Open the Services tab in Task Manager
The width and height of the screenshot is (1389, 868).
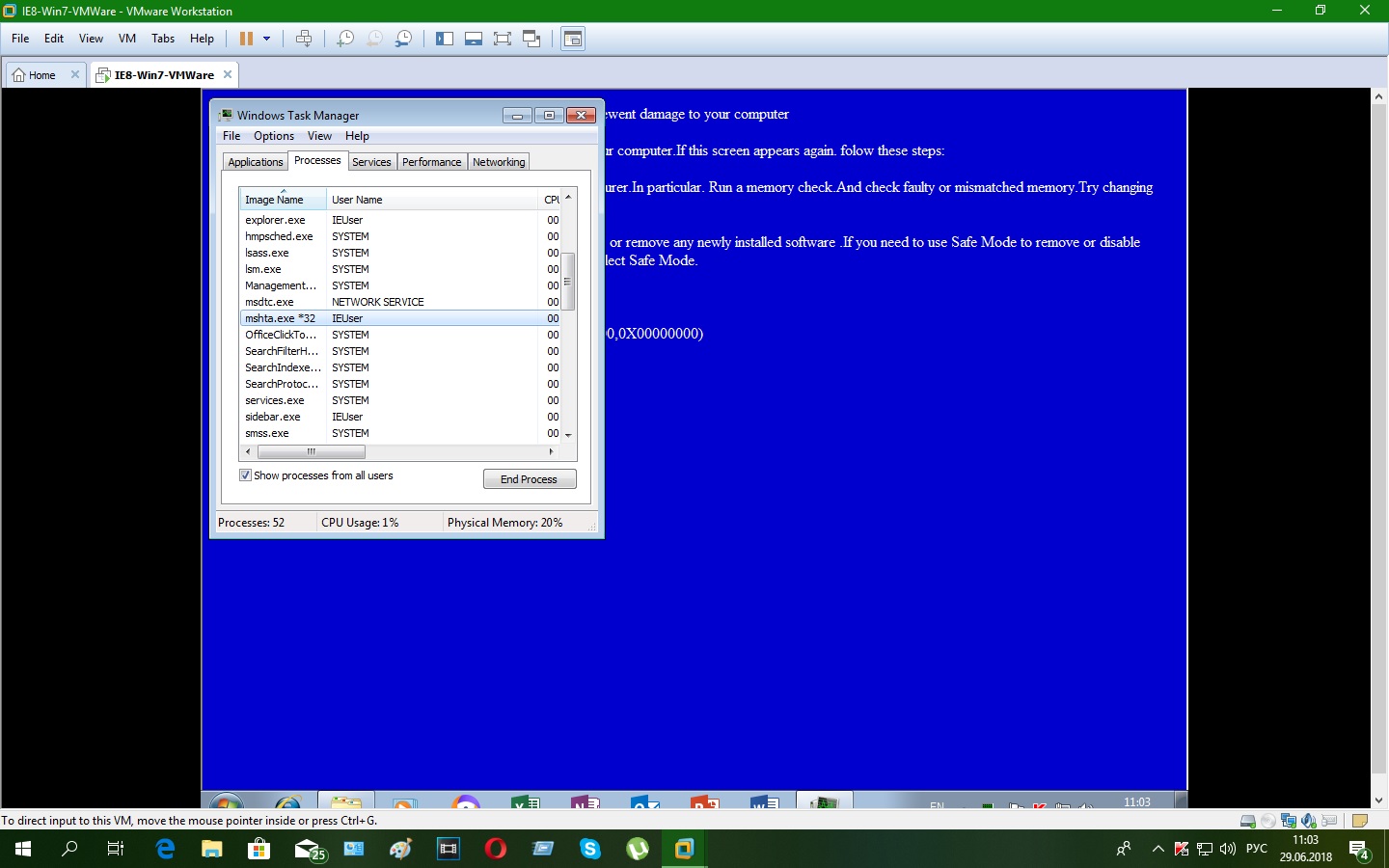pos(371,162)
